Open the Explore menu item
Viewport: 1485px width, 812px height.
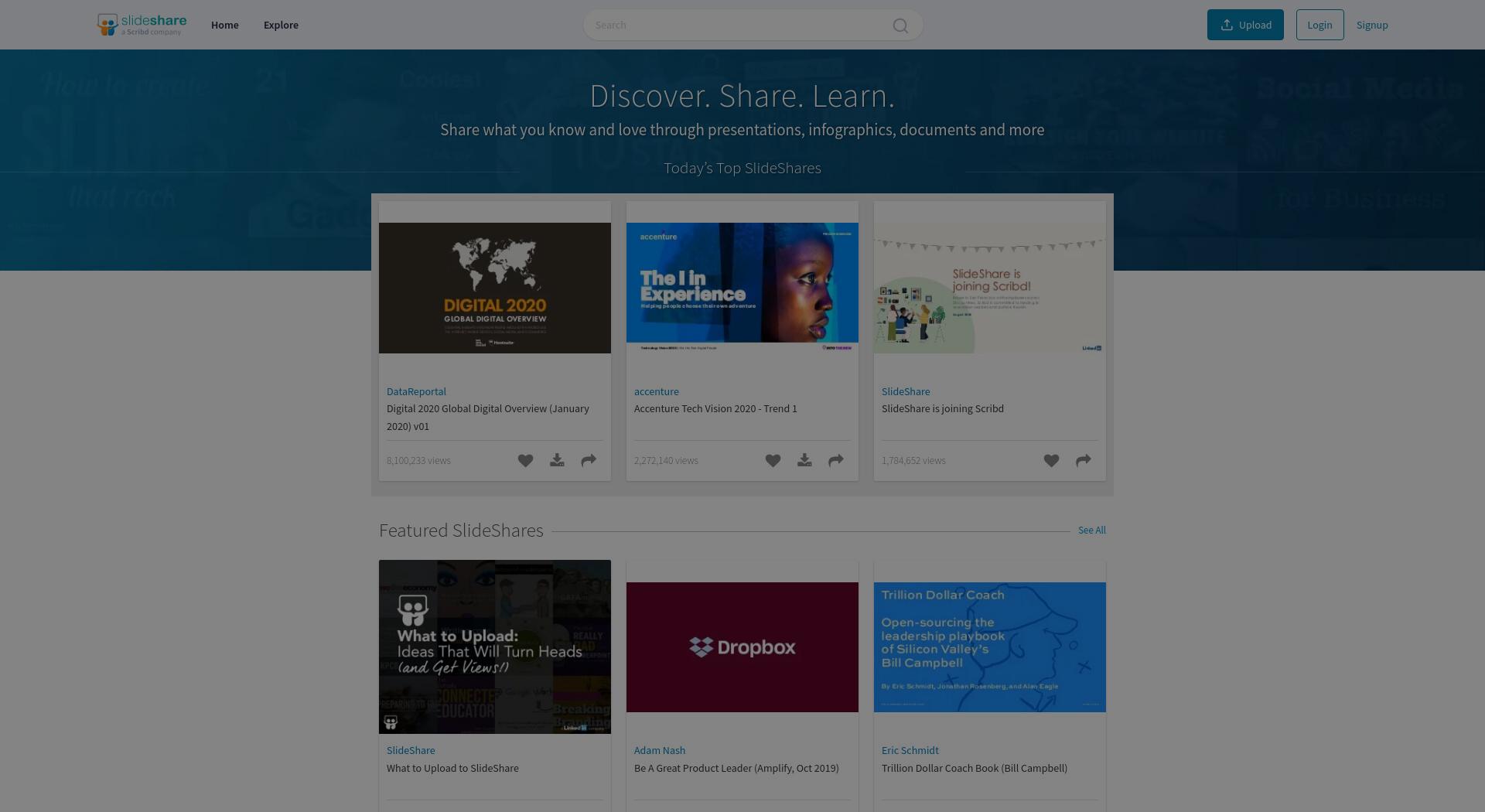pyautogui.click(x=281, y=25)
